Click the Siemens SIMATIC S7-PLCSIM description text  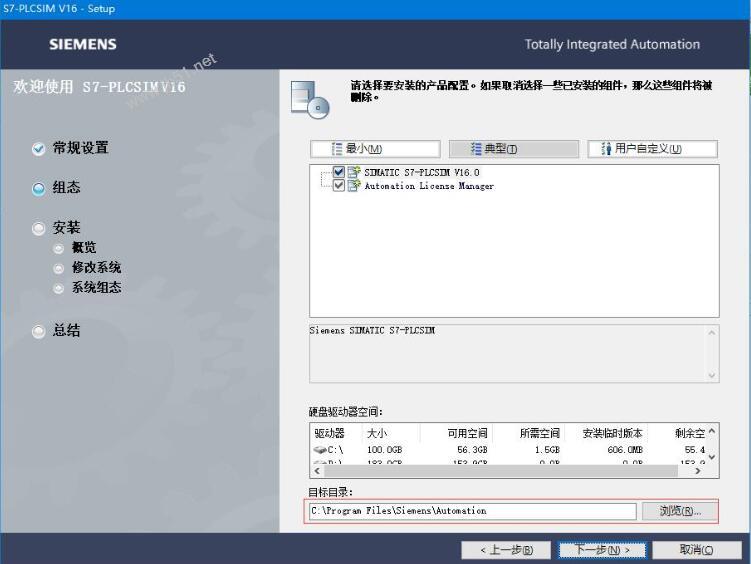pyautogui.click(x=372, y=330)
